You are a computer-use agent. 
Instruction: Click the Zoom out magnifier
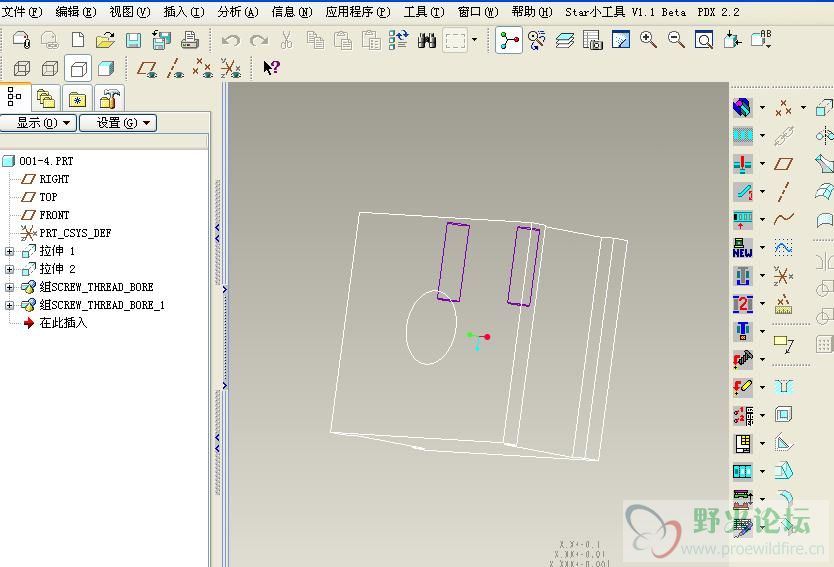coord(676,40)
